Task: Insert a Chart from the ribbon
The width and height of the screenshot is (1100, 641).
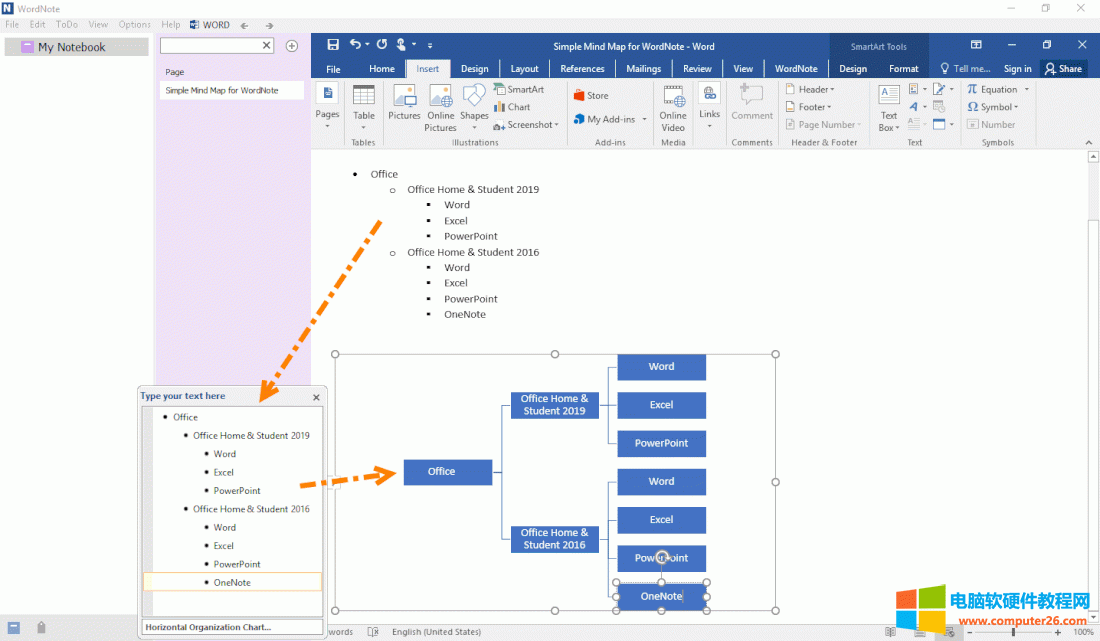Action: (x=512, y=107)
